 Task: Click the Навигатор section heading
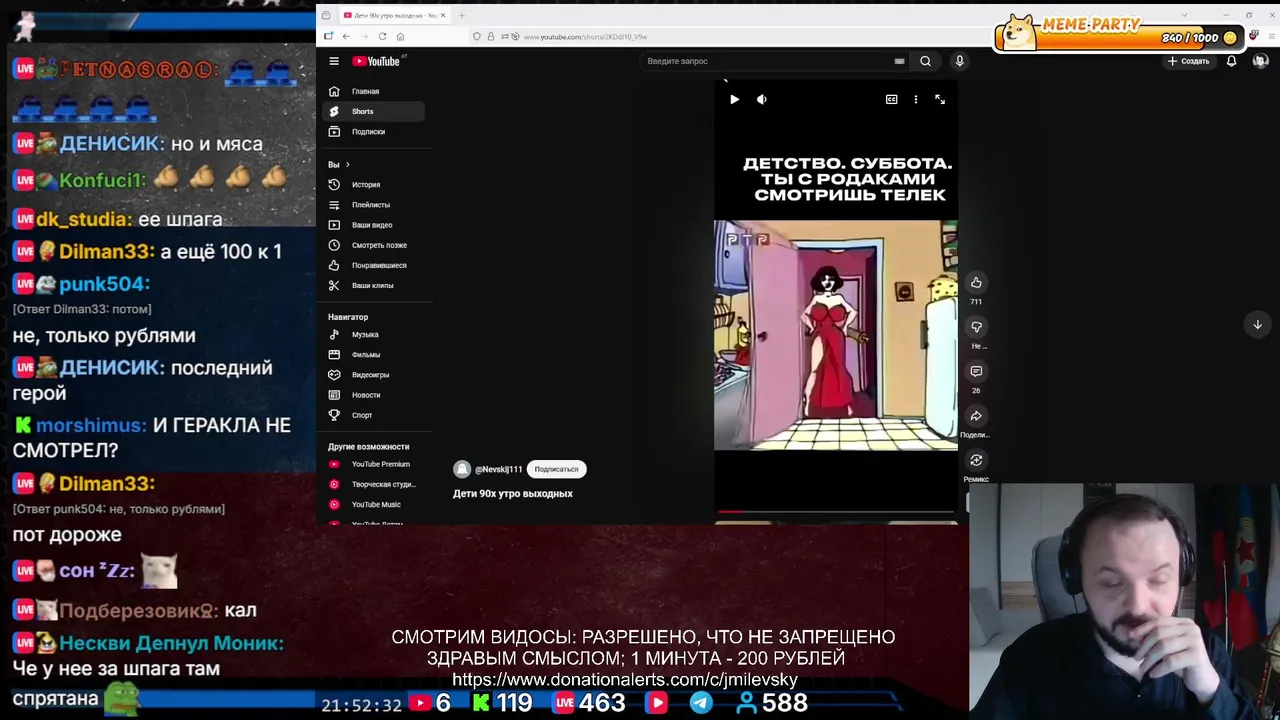coord(348,317)
